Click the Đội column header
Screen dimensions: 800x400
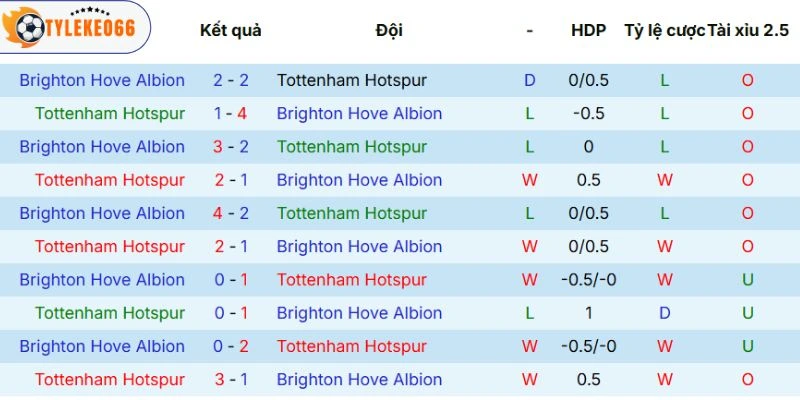[x=390, y=30]
